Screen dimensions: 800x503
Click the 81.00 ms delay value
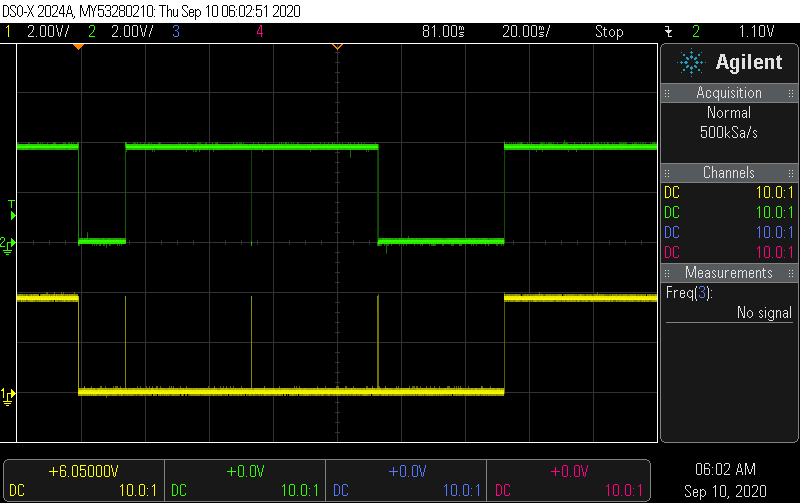pyautogui.click(x=443, y=32)
